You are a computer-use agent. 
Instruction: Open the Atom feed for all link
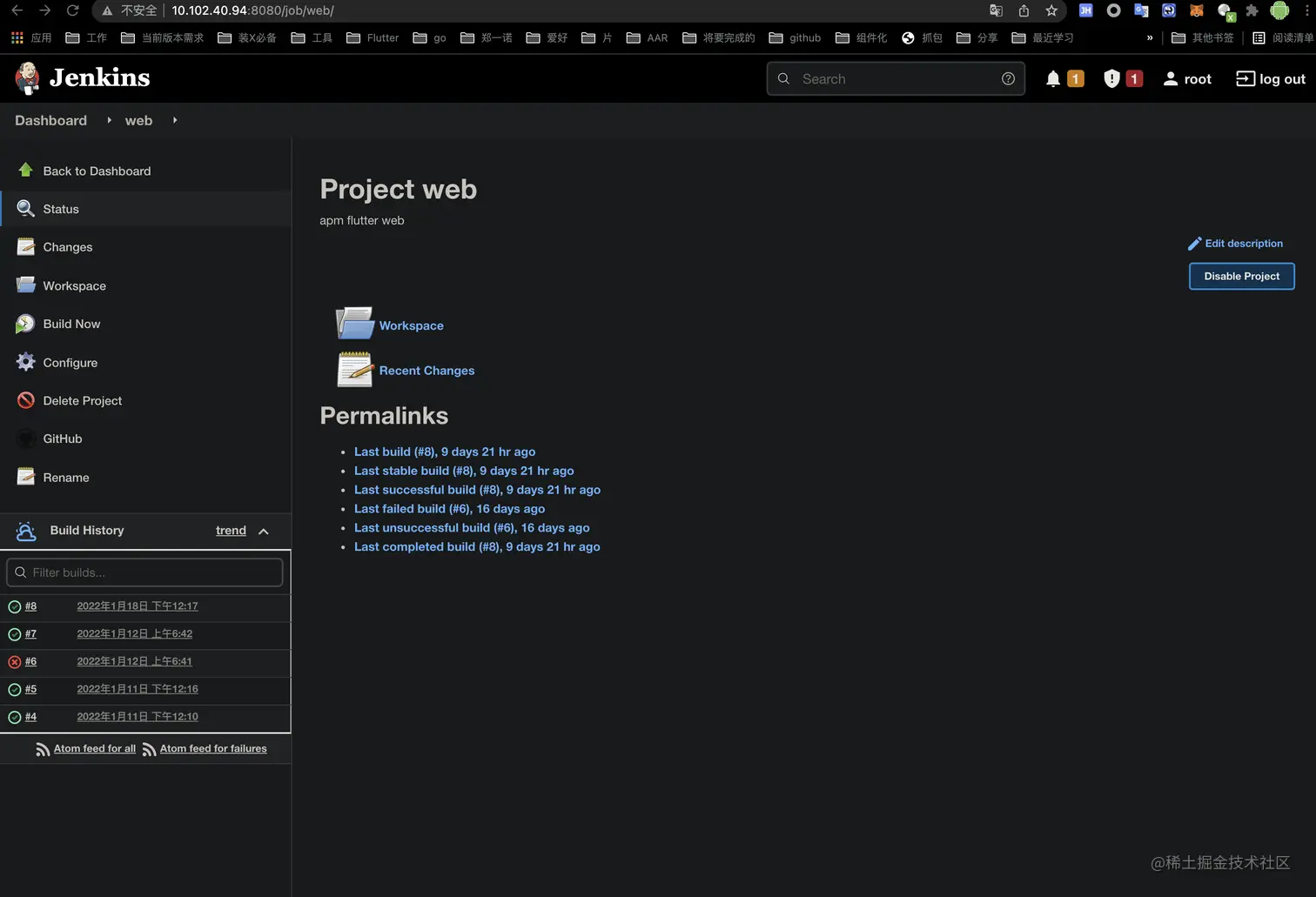tap(95, 749)
